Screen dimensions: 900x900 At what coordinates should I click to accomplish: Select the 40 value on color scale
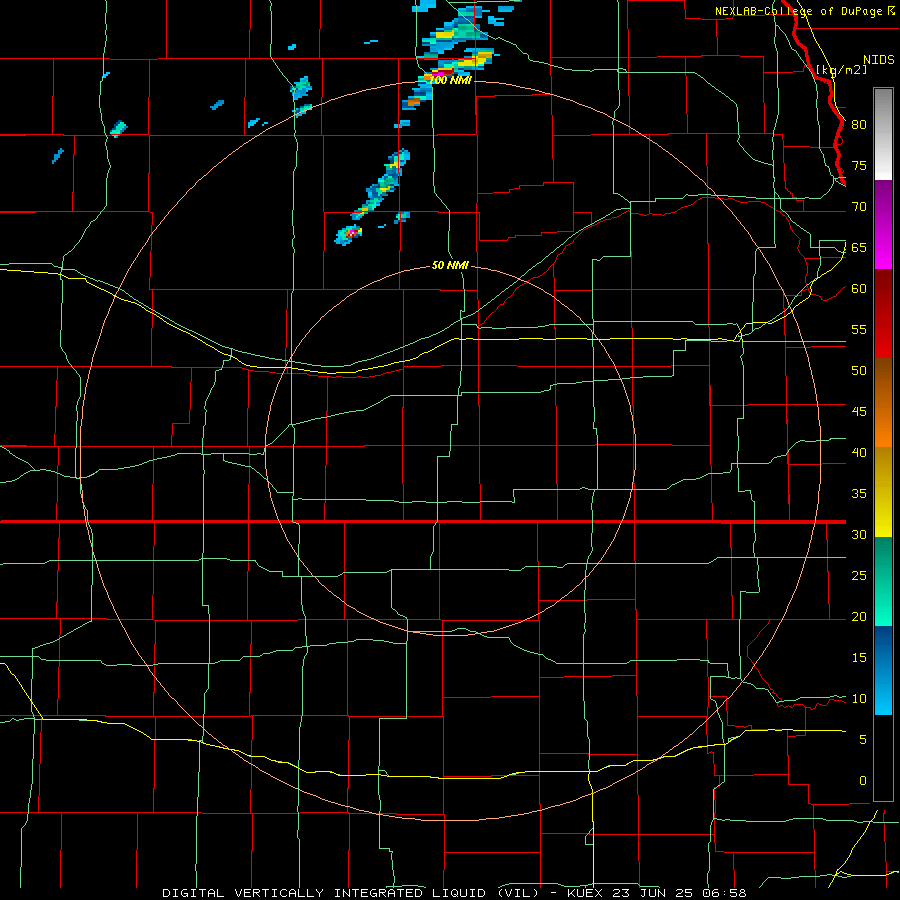[x=859, y=453]
